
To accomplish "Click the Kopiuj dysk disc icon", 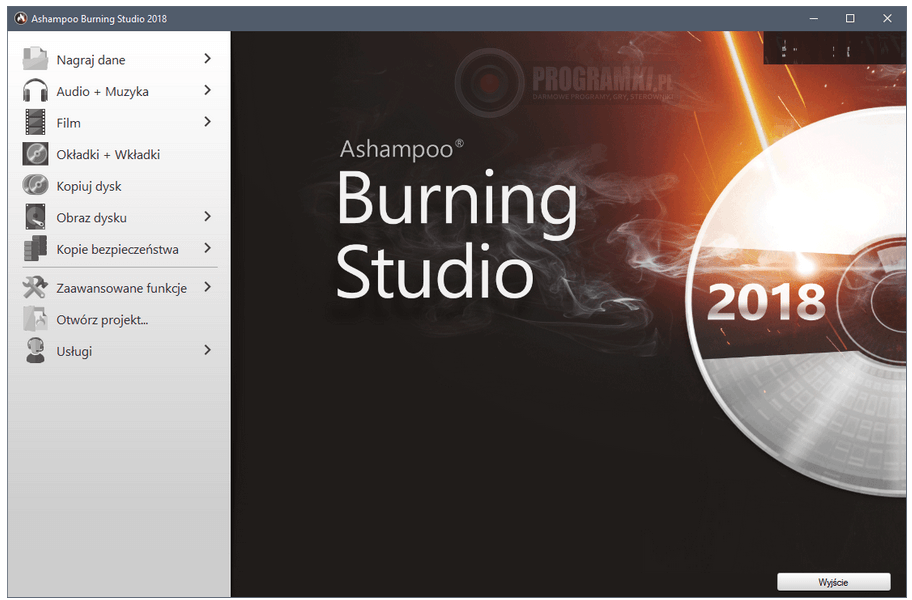I will pyautogui.click(x=35, y=185).
